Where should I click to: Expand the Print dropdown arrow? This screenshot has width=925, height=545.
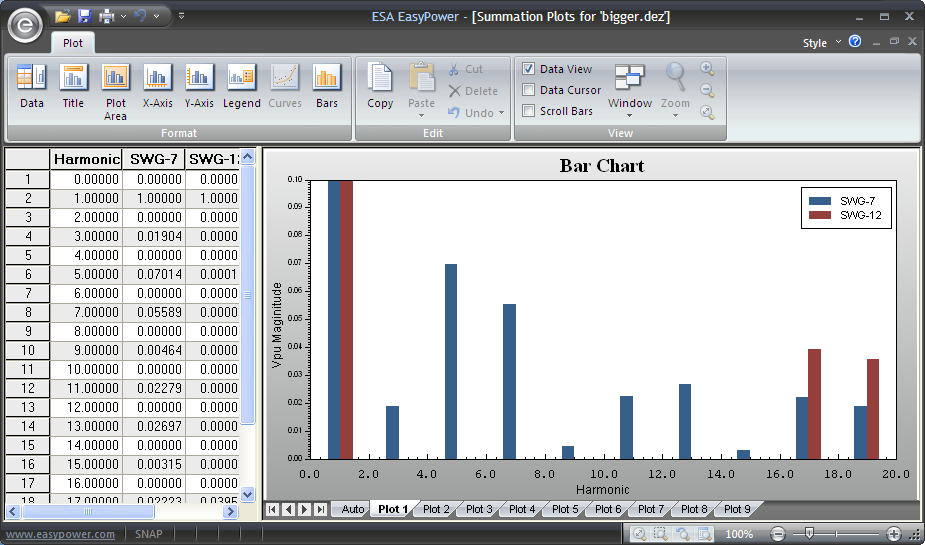click(123, 17)
